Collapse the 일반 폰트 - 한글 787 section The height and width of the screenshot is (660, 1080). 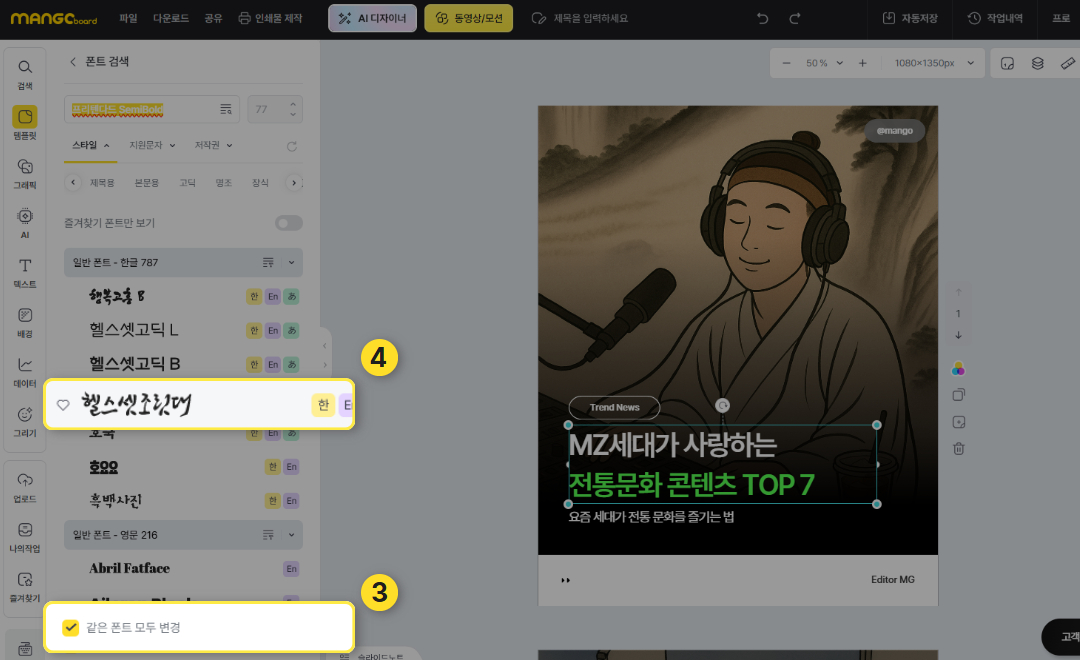(292, 263)
